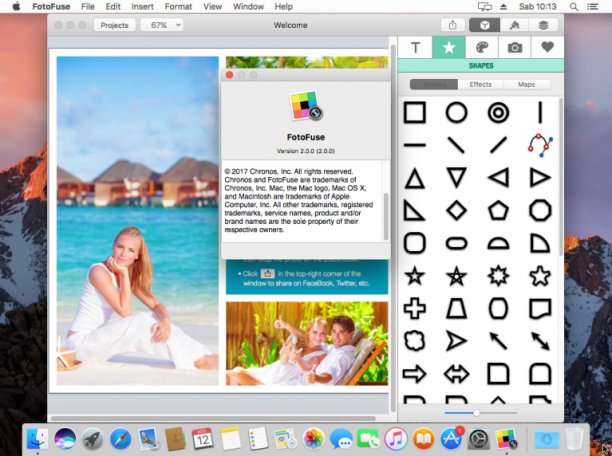Viewport: 612px width, 456px height.
Task: Open Safari from the Dock
Action: [121, 439]
